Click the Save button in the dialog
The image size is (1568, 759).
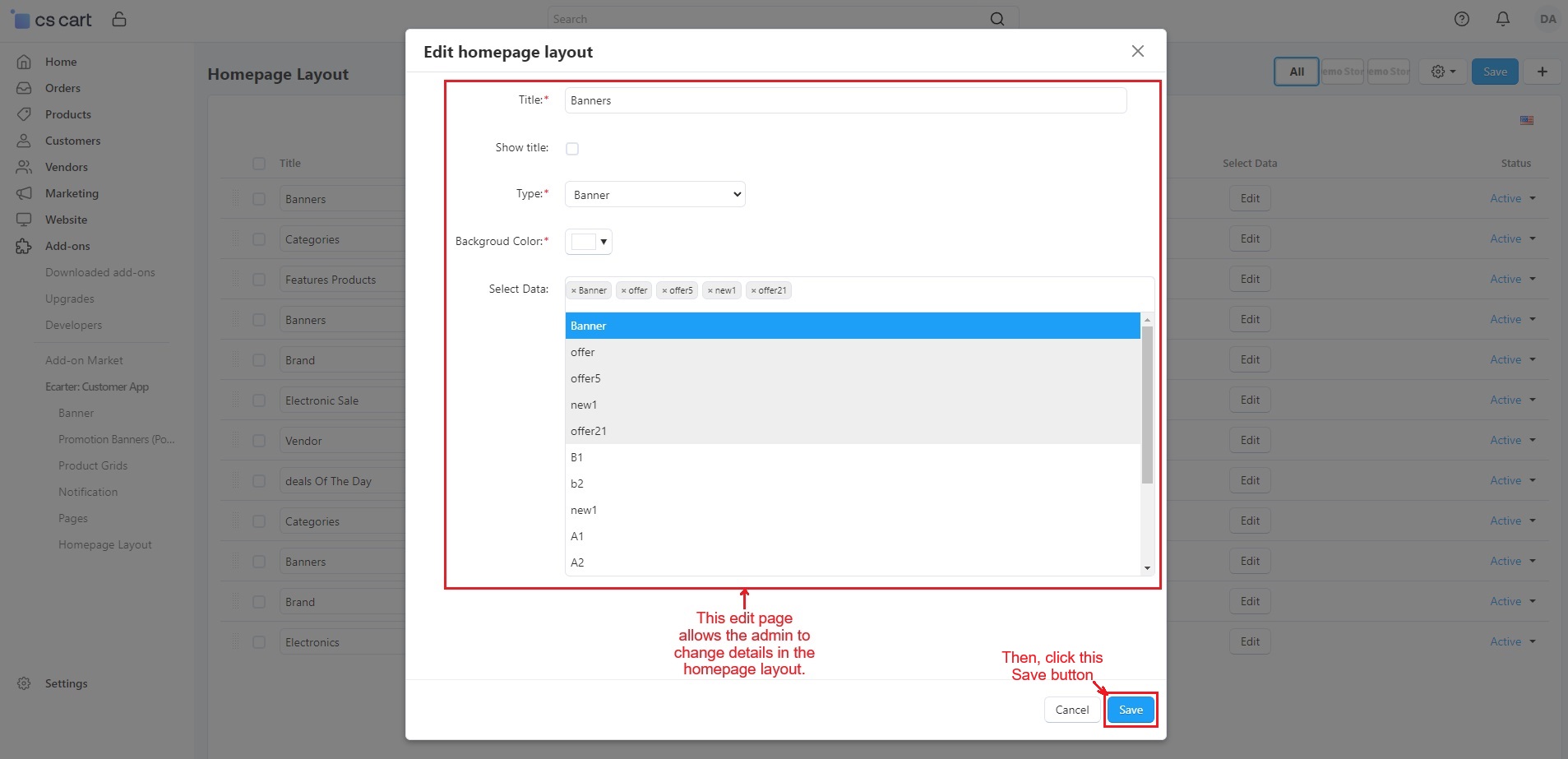pos(1130,710)
